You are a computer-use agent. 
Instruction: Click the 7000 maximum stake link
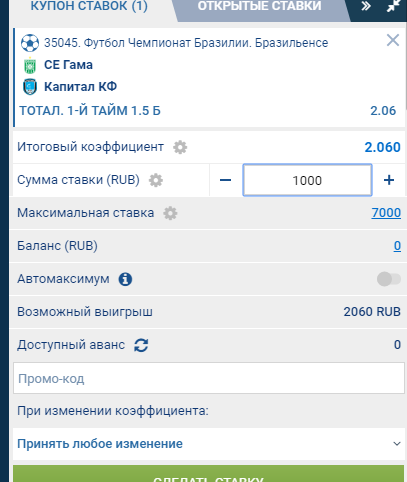(x=386, y=213)
